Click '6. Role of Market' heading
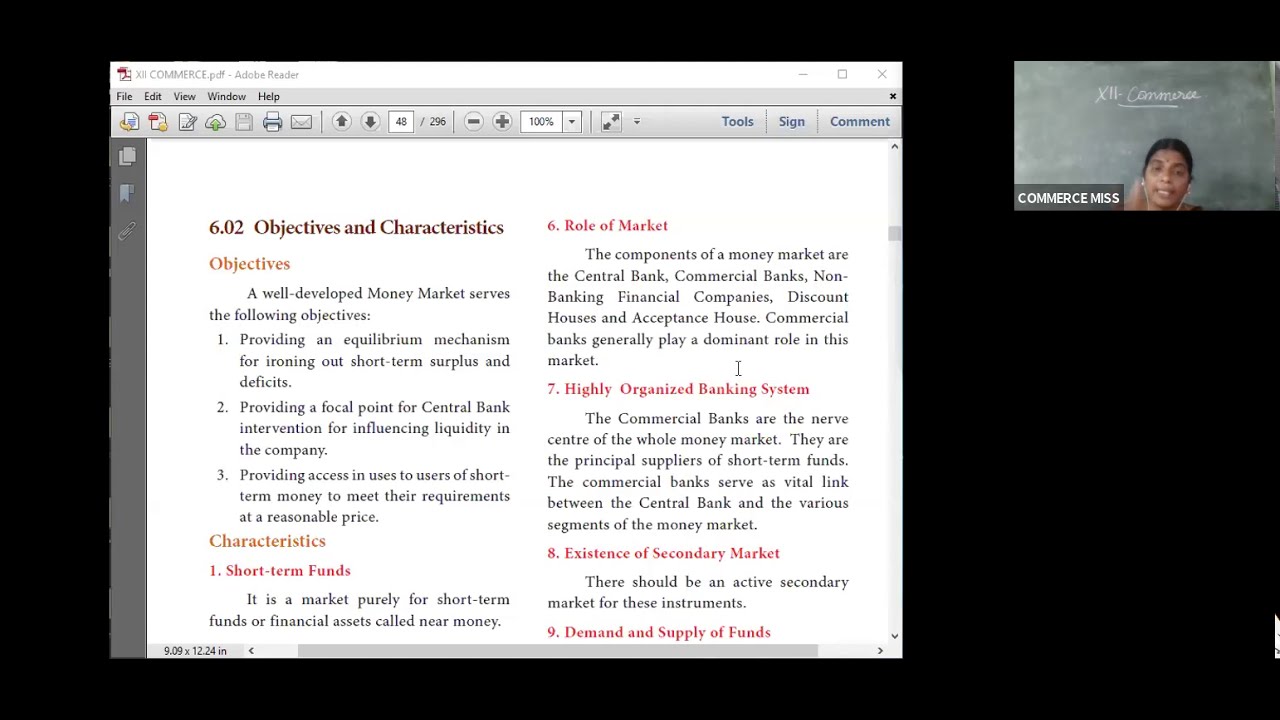 (607, 226)
